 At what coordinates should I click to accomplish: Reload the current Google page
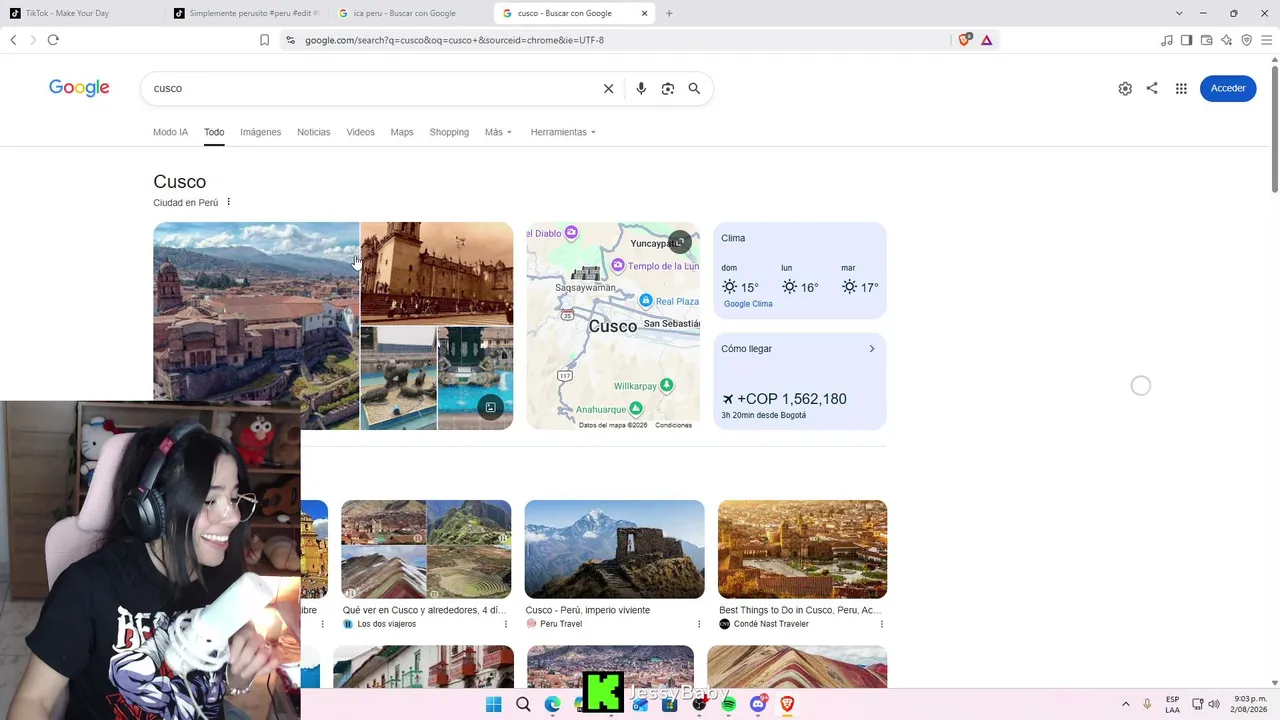(53, 40)
